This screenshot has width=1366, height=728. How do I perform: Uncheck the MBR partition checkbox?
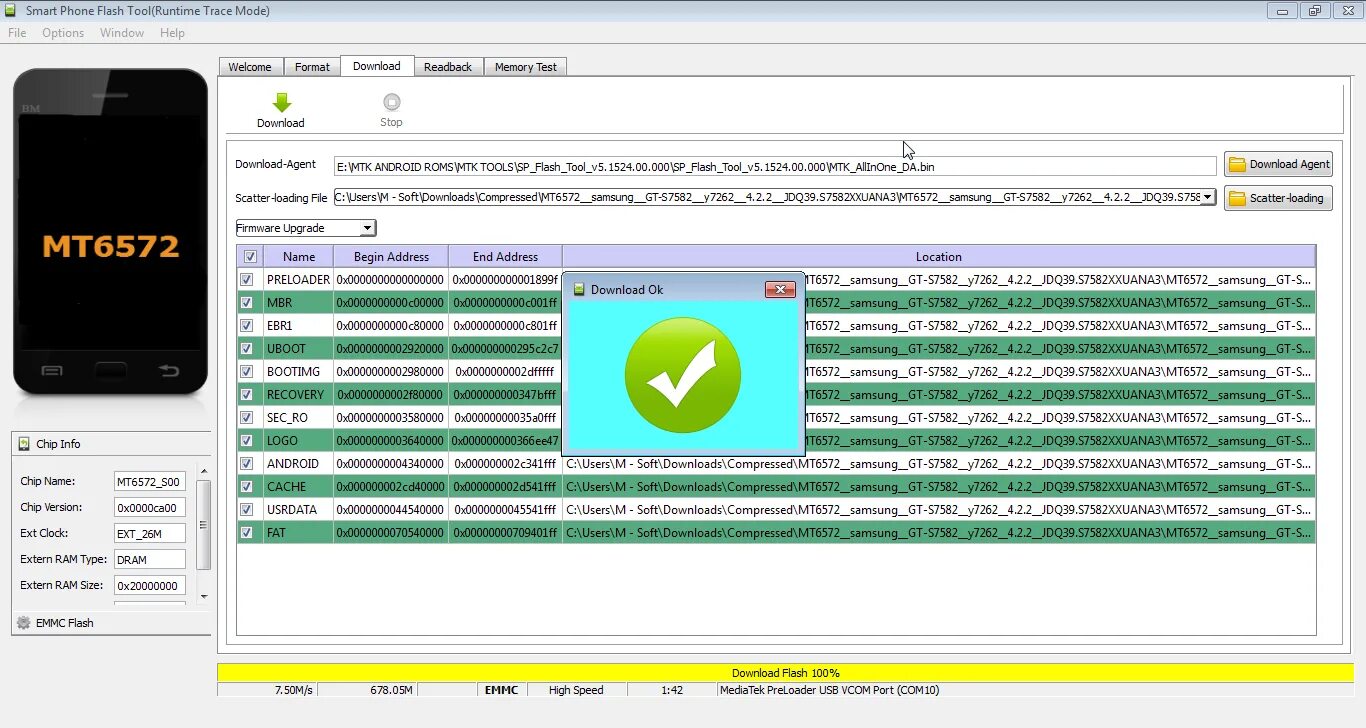[247, 303]
